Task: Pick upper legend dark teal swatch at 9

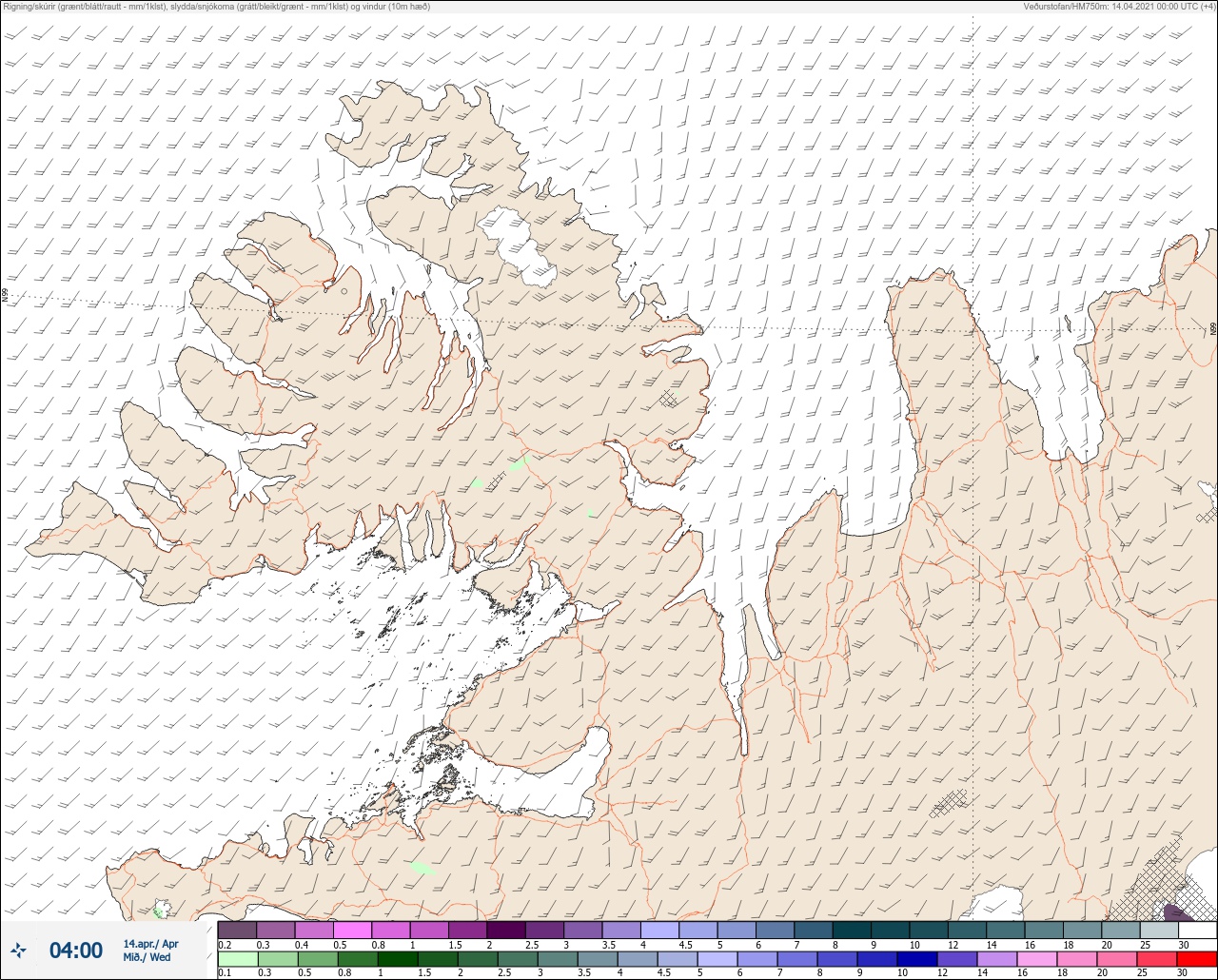Action: [x=890, y=930]
